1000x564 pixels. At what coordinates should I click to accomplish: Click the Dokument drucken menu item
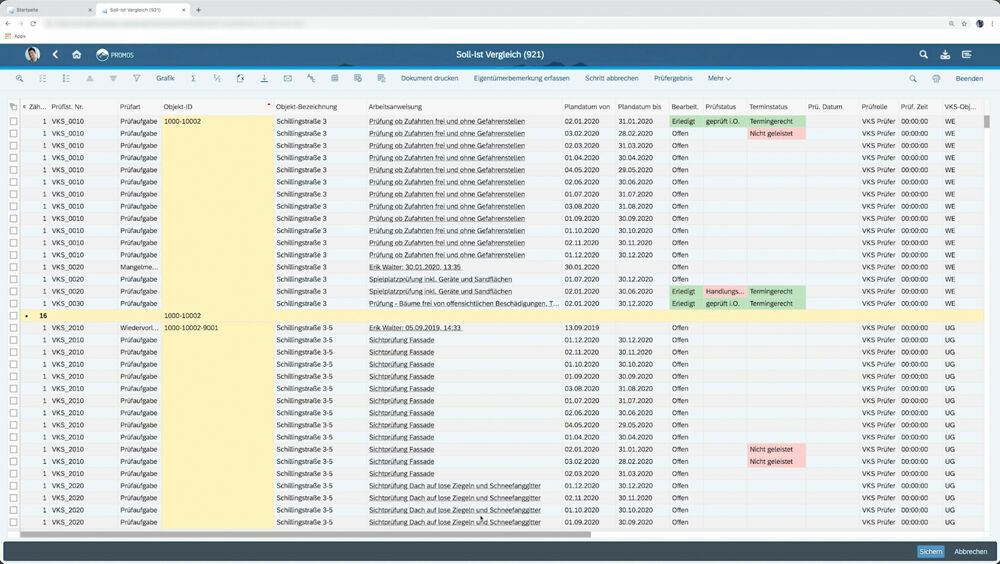429,78
